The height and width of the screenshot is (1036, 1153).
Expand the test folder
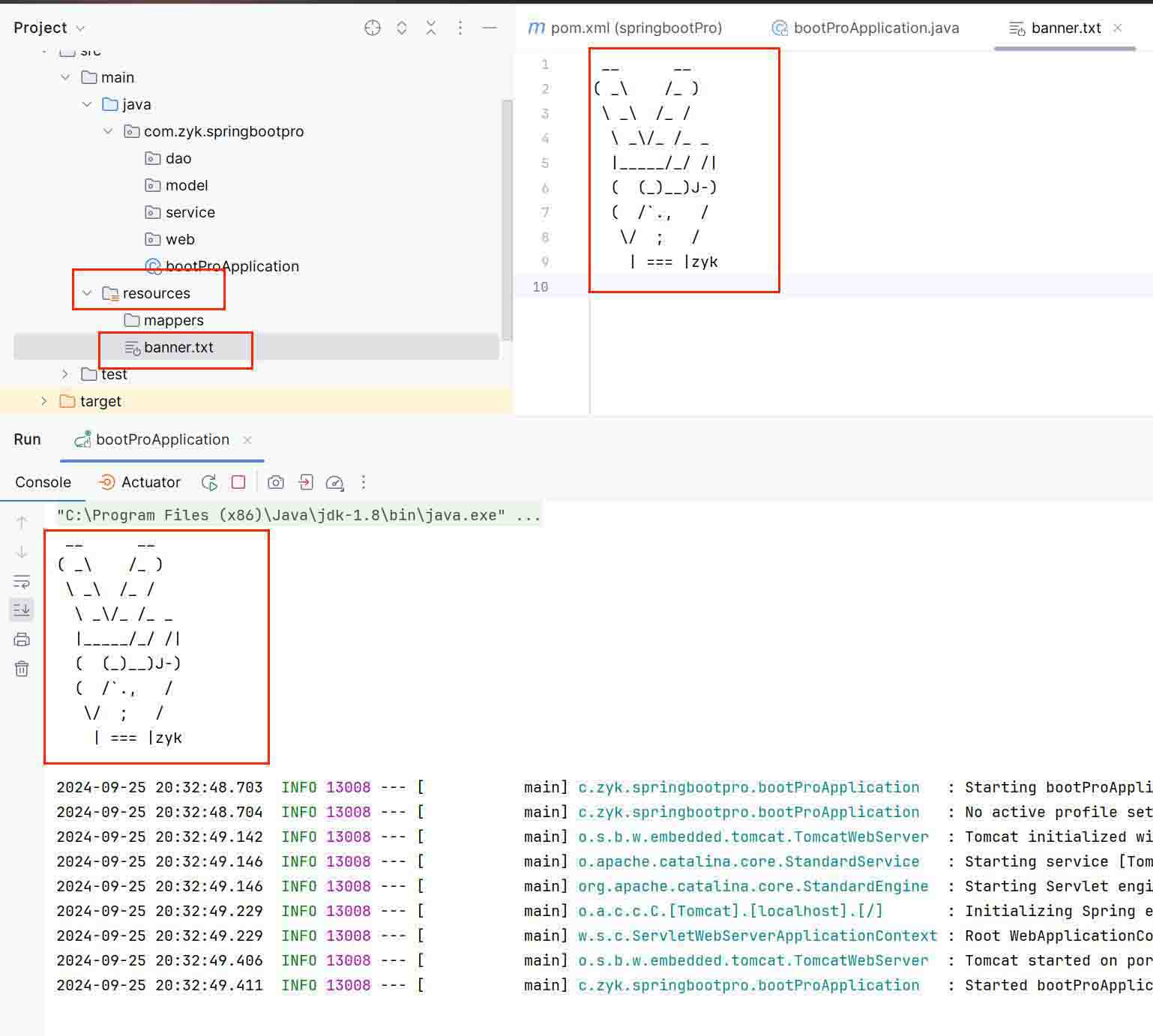(65, 374)
